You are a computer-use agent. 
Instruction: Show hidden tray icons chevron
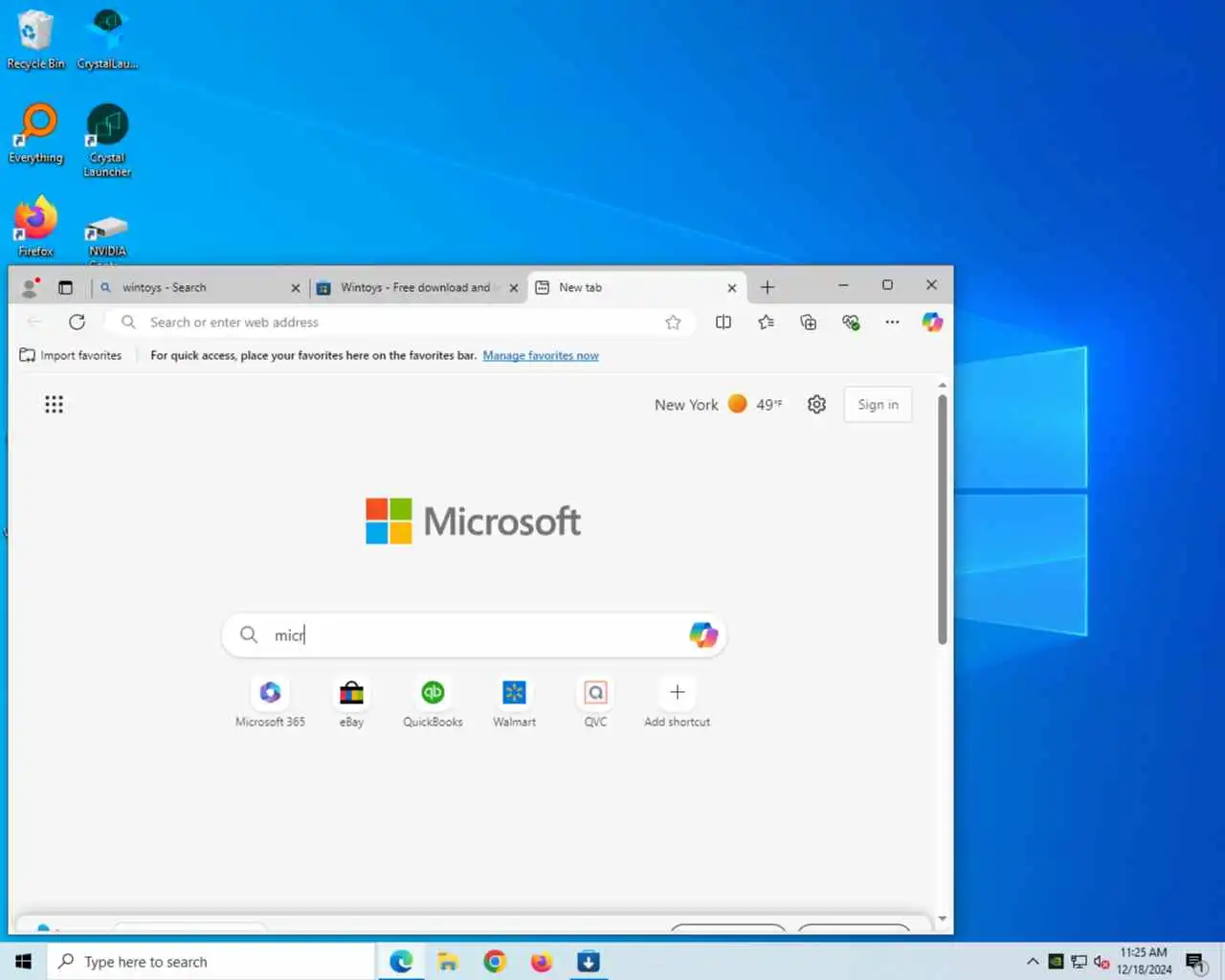[1033, 962]
